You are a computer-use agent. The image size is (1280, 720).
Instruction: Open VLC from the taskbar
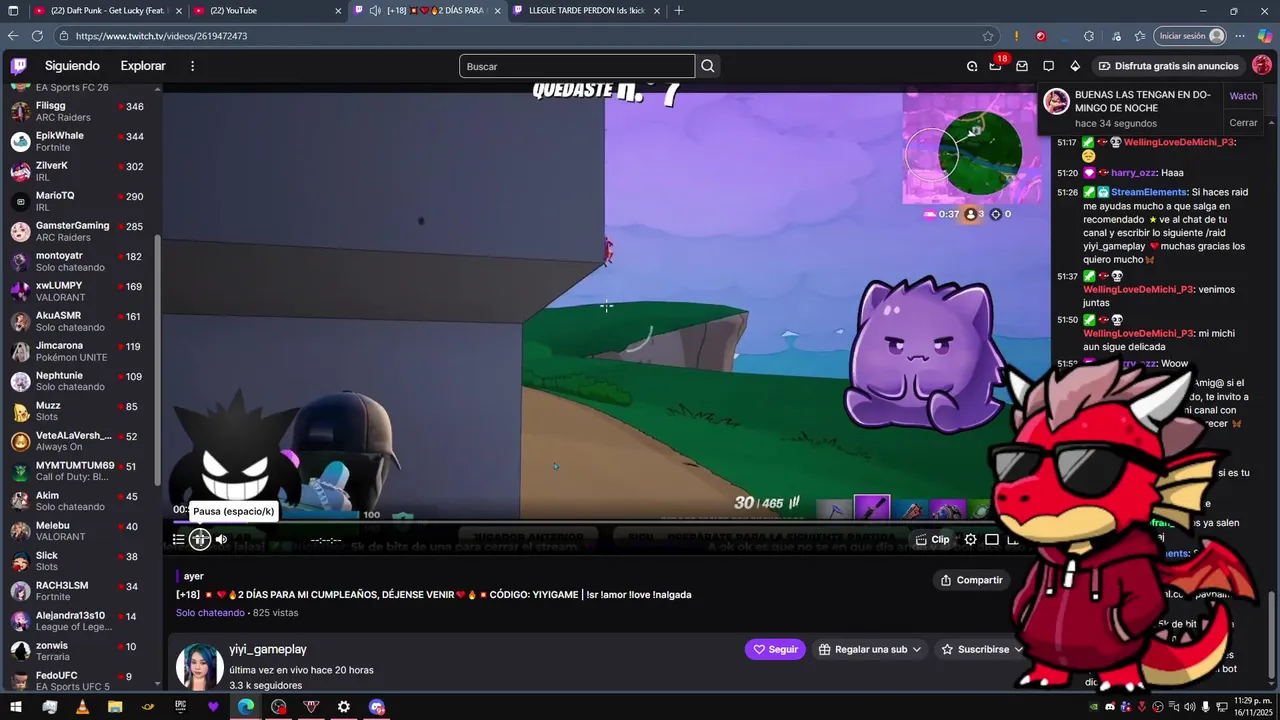point(82,707)
